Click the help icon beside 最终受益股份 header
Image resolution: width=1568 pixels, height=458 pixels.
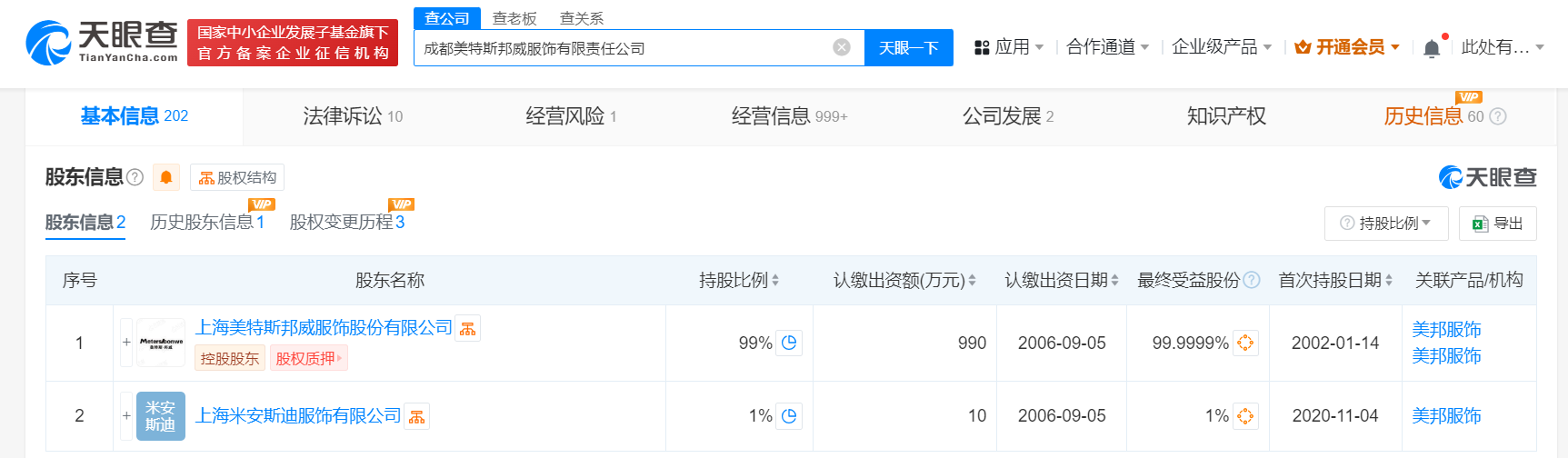[x=1252, y=280]
